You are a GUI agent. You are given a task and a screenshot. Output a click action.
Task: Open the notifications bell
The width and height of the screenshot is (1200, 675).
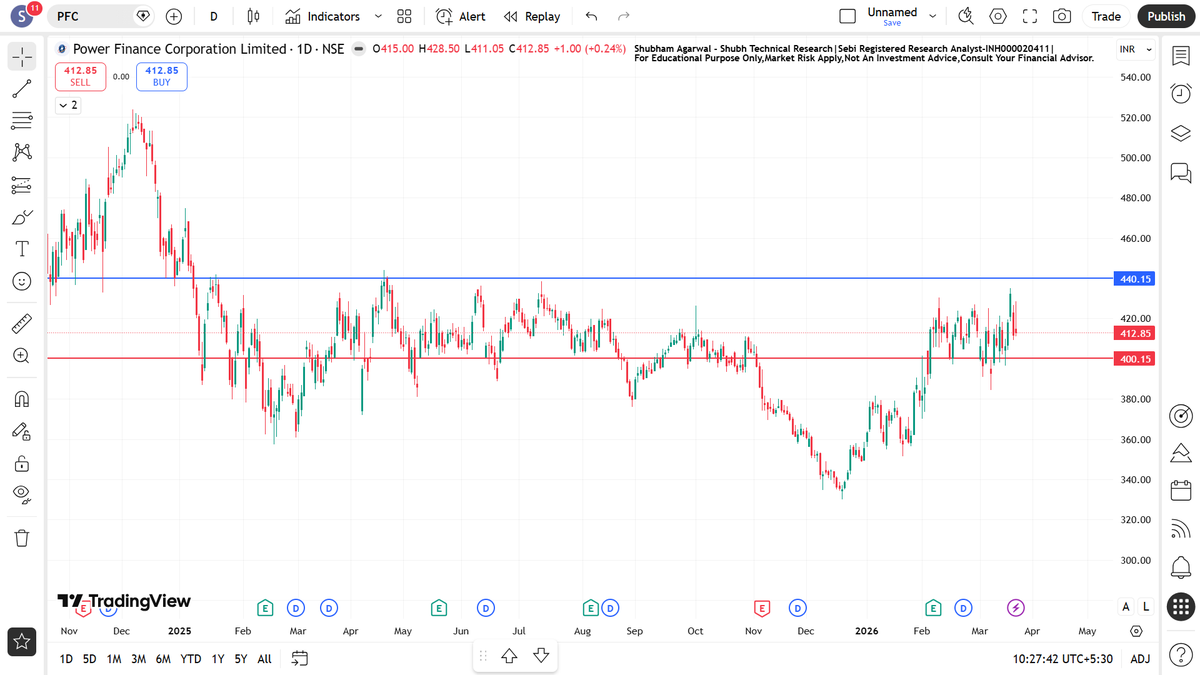click(x=1180, y=566)
